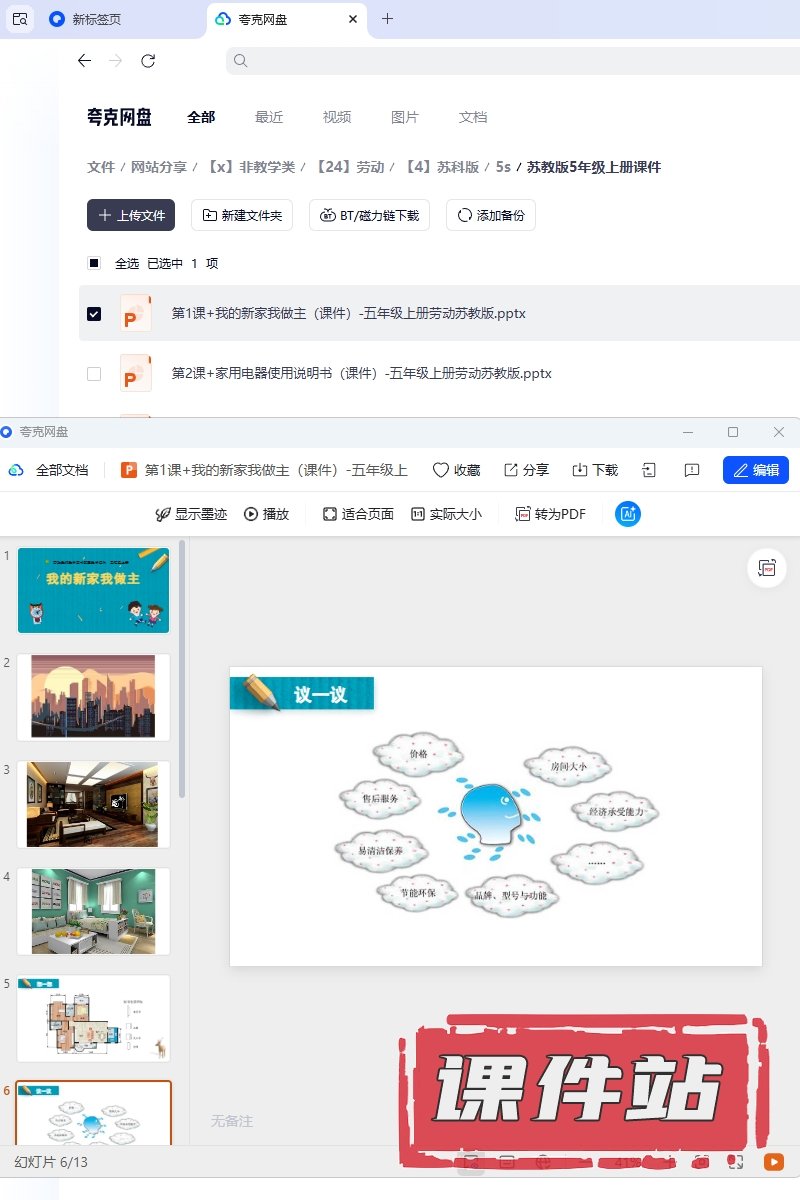Switch to the 文档 category tab
Screen dimensions: 800x1200
473,117
